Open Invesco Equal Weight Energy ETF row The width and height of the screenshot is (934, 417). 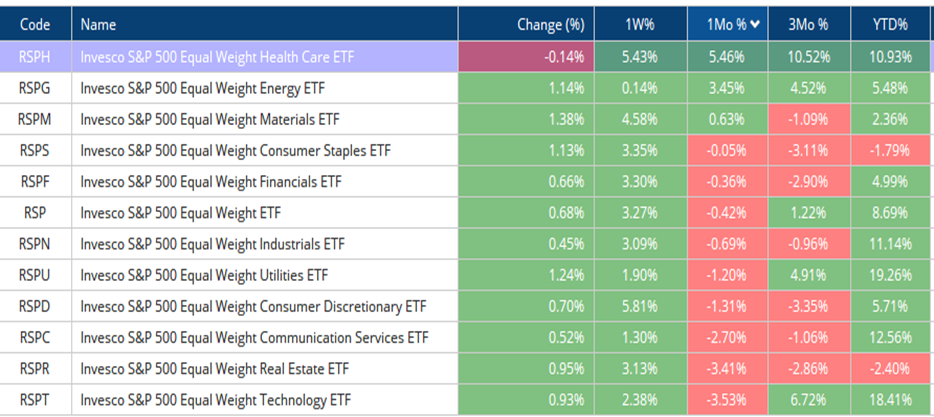(x=204, y=88)
